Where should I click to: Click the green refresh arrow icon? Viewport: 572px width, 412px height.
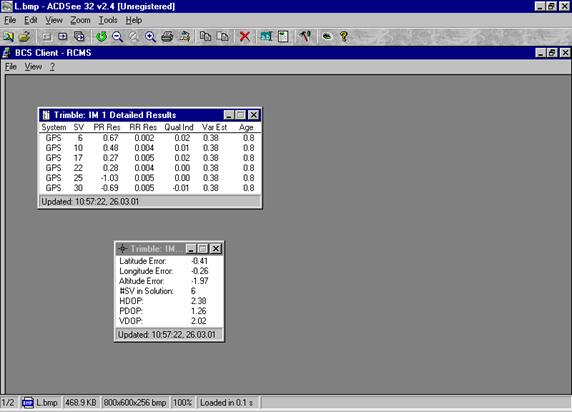(x=101, y=36)
